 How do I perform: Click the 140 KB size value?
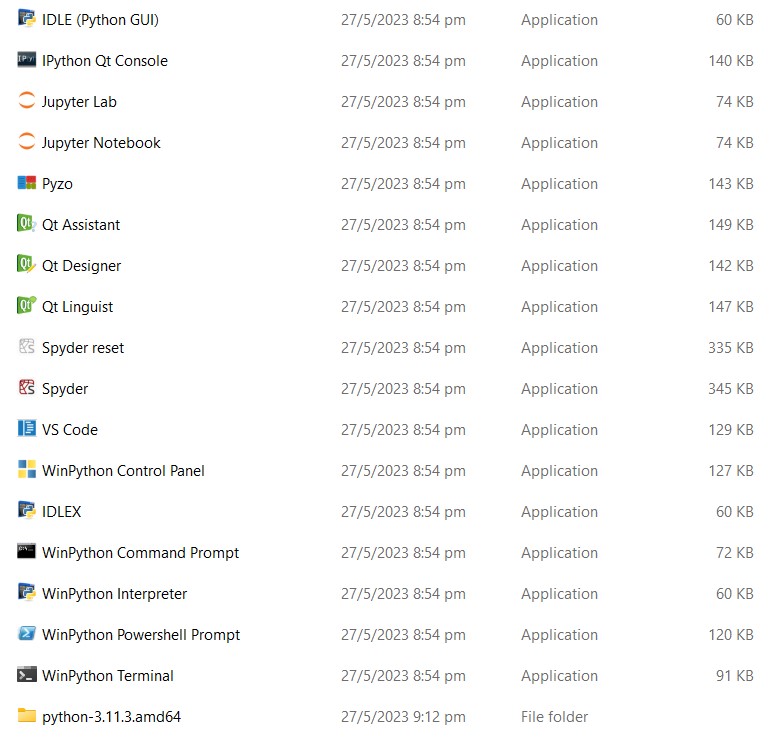click(731, 61)
